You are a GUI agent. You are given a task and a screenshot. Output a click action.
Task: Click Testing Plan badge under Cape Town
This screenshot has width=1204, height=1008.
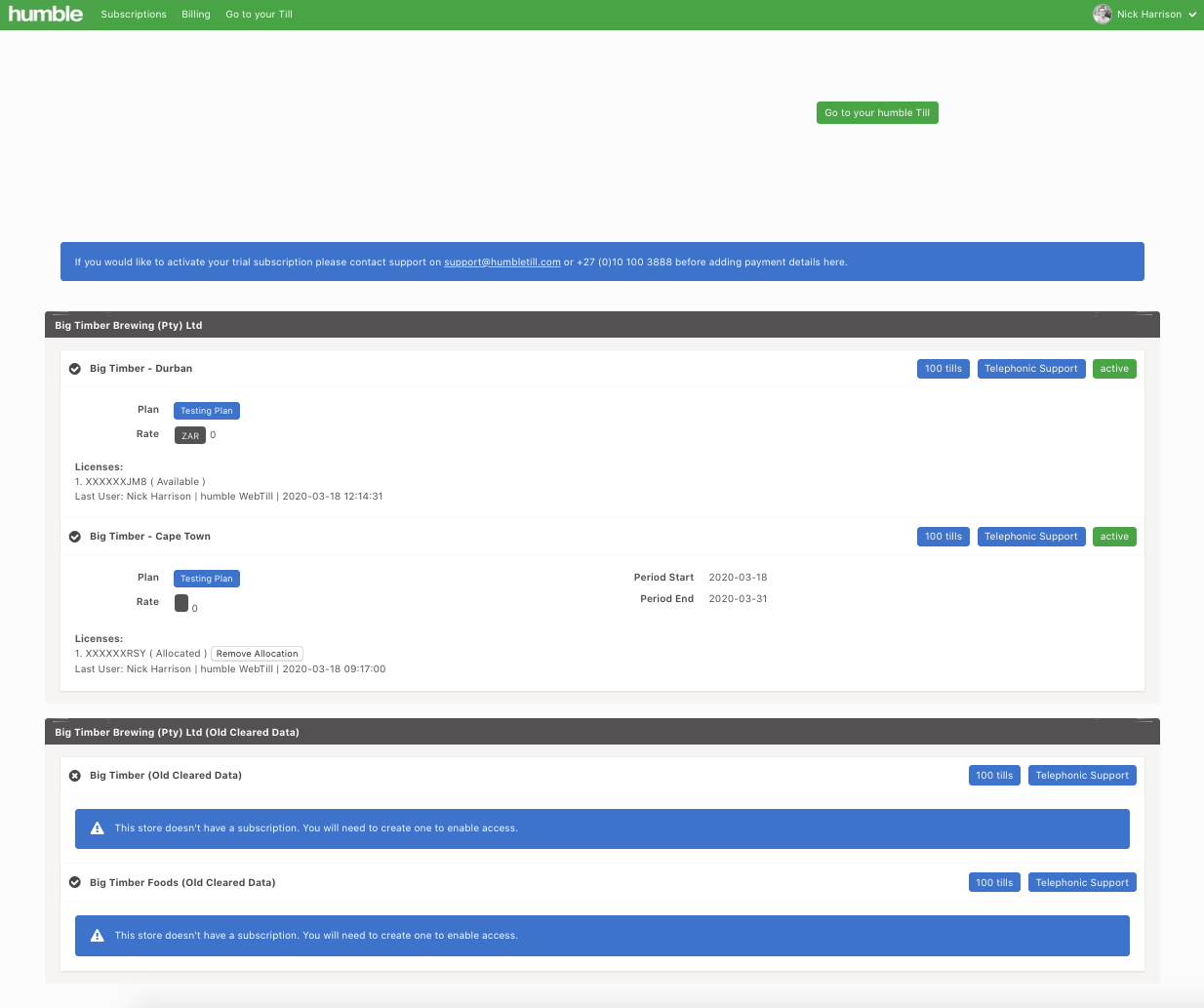tap(207, 579)
